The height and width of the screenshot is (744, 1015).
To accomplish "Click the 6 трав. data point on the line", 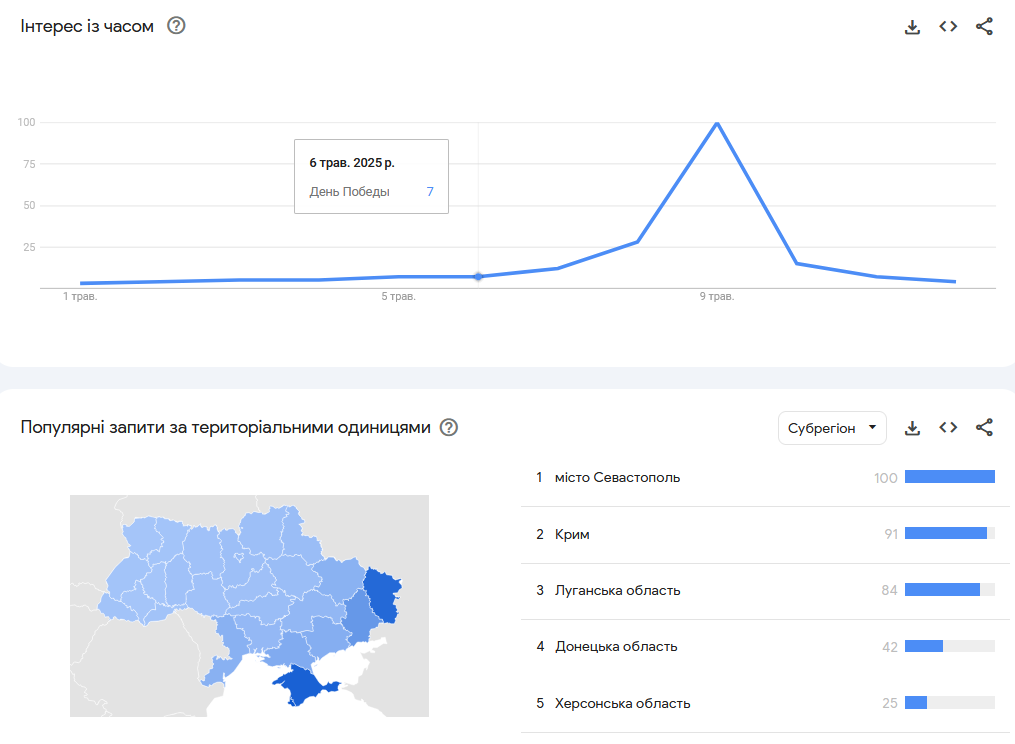I will point(478,276).
